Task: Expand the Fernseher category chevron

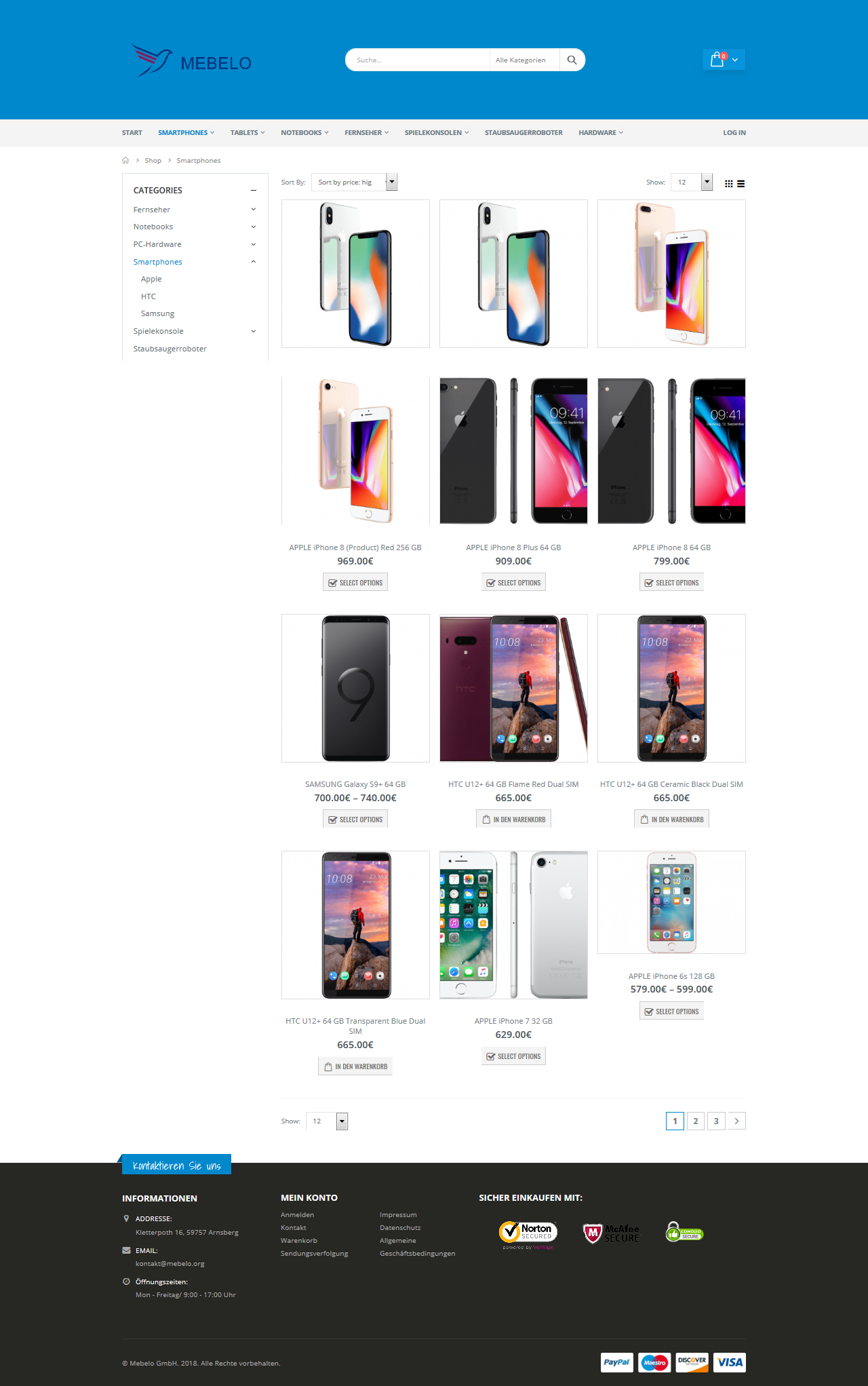Action: pos(254,210)
